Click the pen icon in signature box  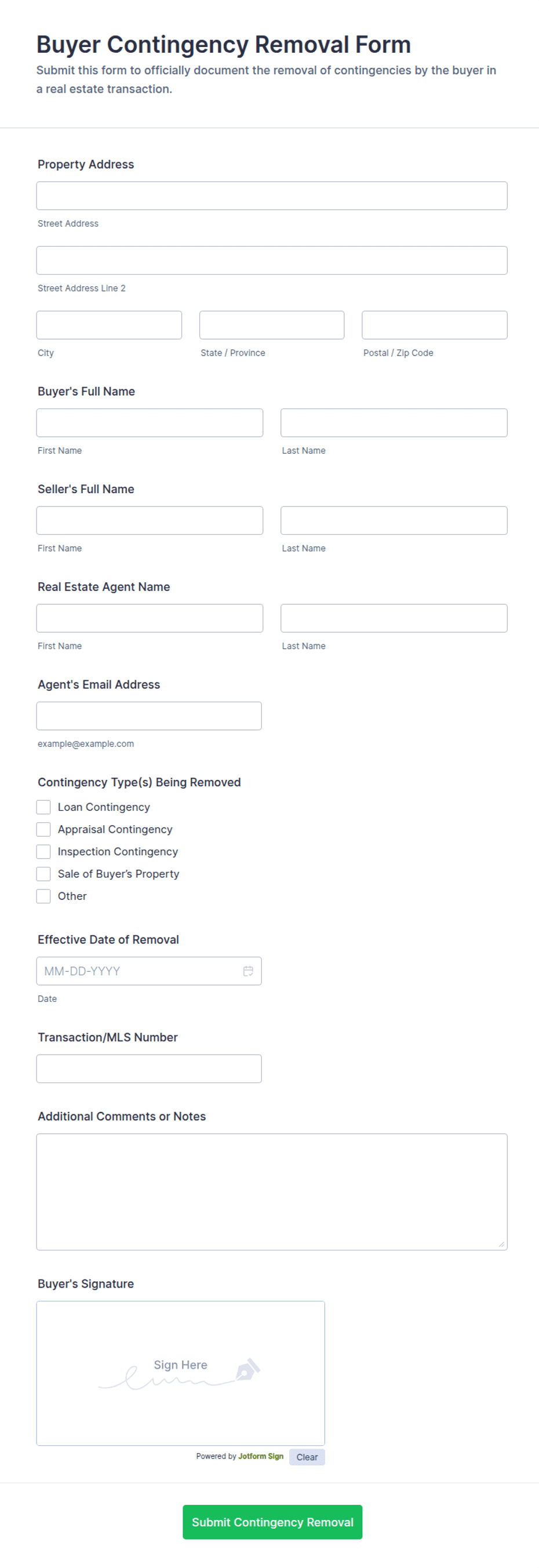pos(248,1368)
